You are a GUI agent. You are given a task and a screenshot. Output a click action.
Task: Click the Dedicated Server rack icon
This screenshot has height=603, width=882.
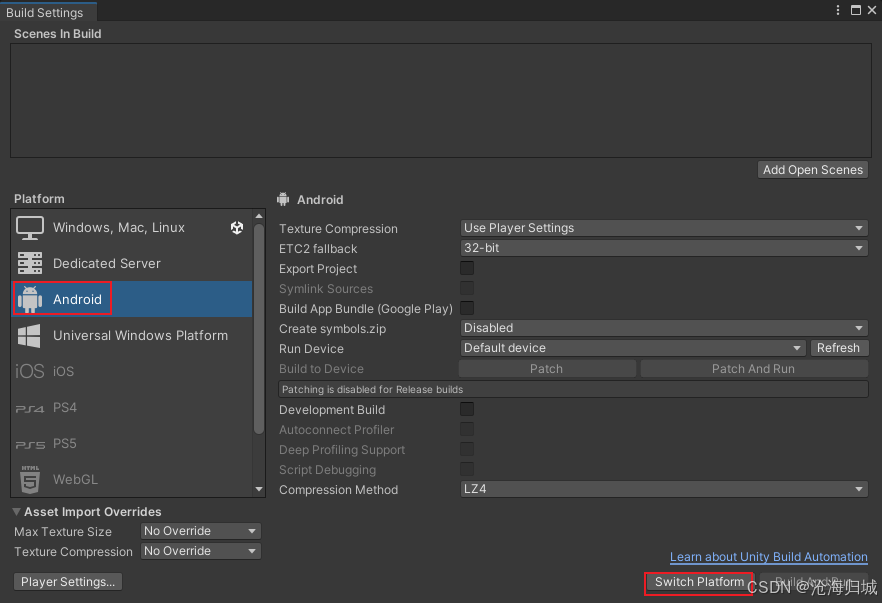pyautogui.click(x=30, y=263)
